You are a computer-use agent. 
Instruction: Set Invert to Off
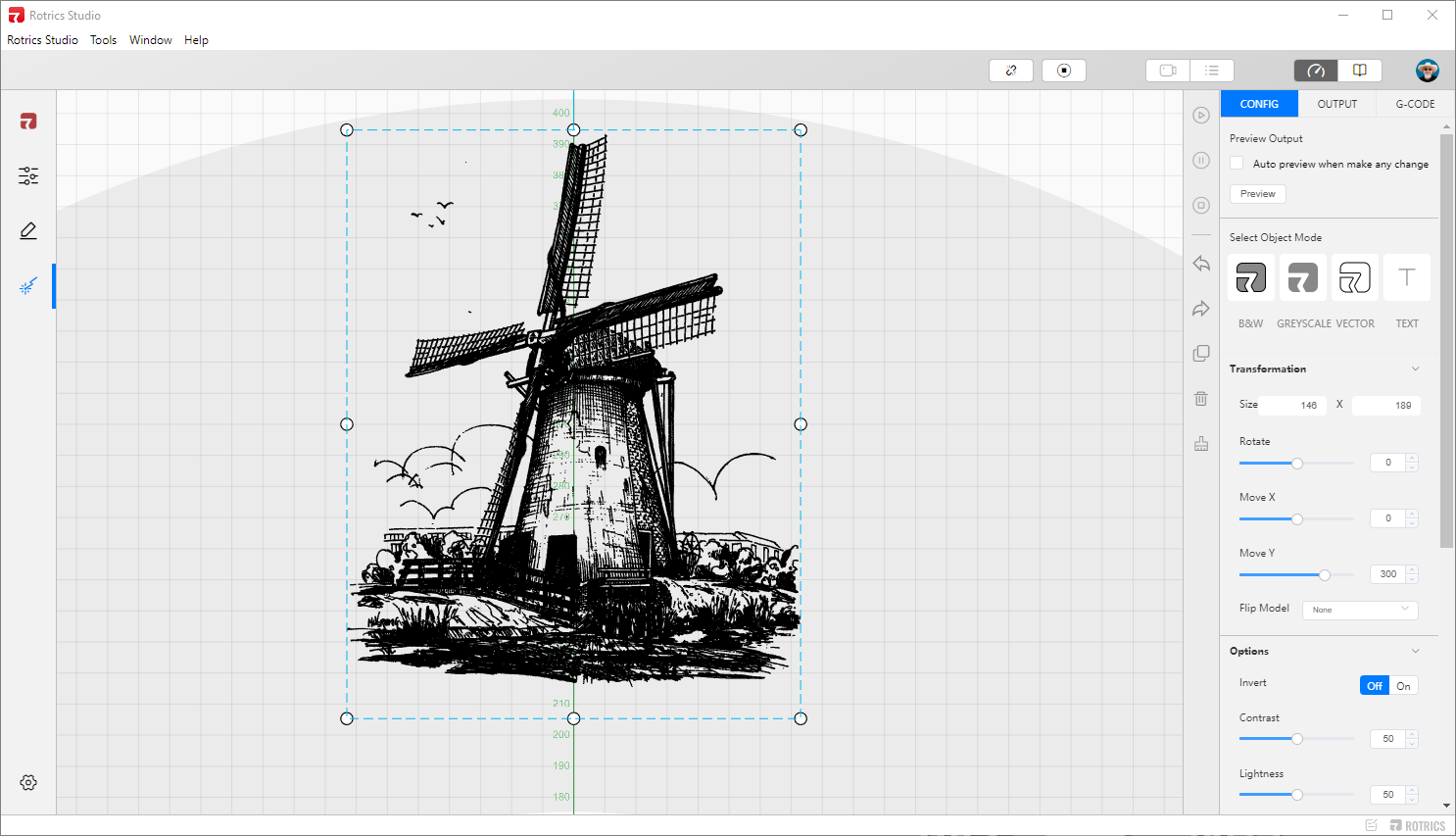1375,686
